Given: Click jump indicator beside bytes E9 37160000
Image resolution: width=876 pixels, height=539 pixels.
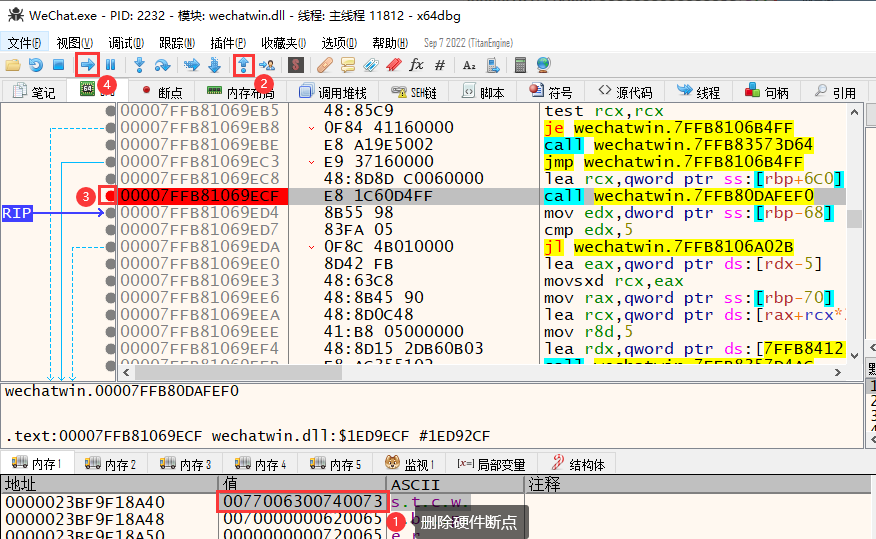Looking at the screenshot, I should pos(311,163).
